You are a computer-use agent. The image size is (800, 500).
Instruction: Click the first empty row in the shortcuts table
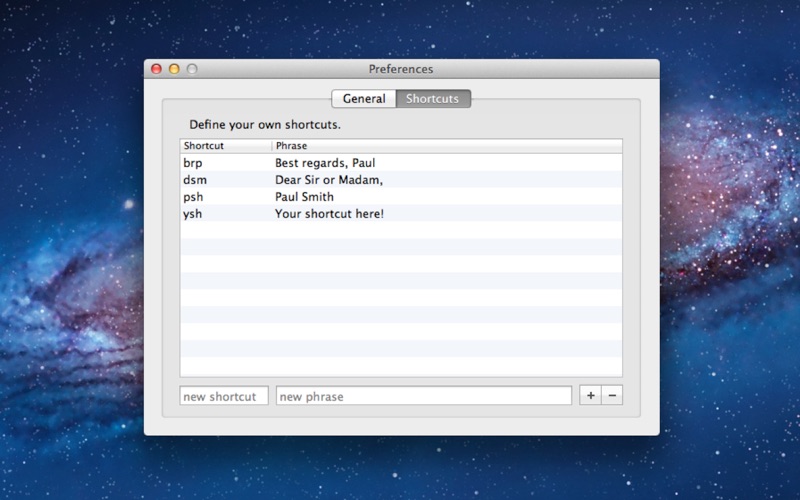[400, 231]
